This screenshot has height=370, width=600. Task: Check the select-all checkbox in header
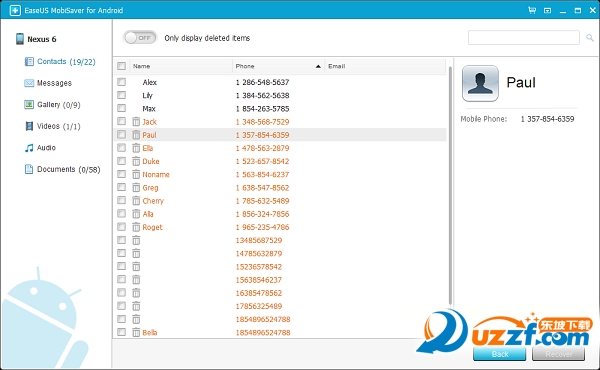[x=122, y=66]
